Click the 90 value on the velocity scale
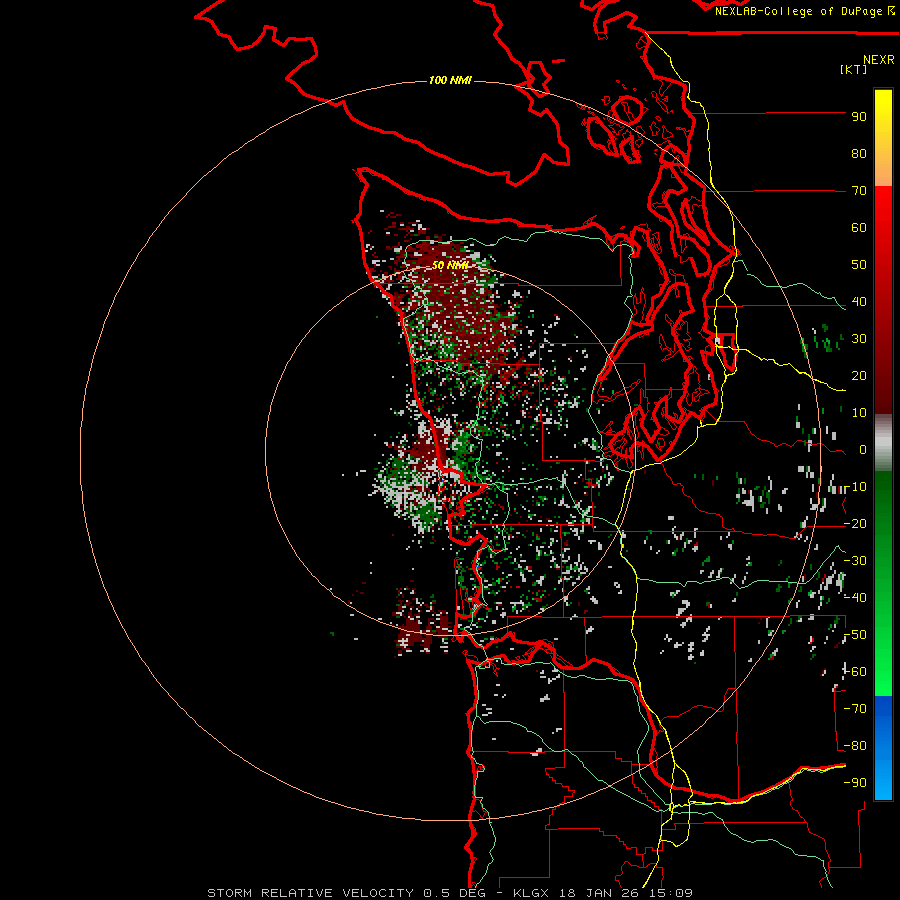The height and width of the screenshot is (900, 900). (x=859, y=117)
